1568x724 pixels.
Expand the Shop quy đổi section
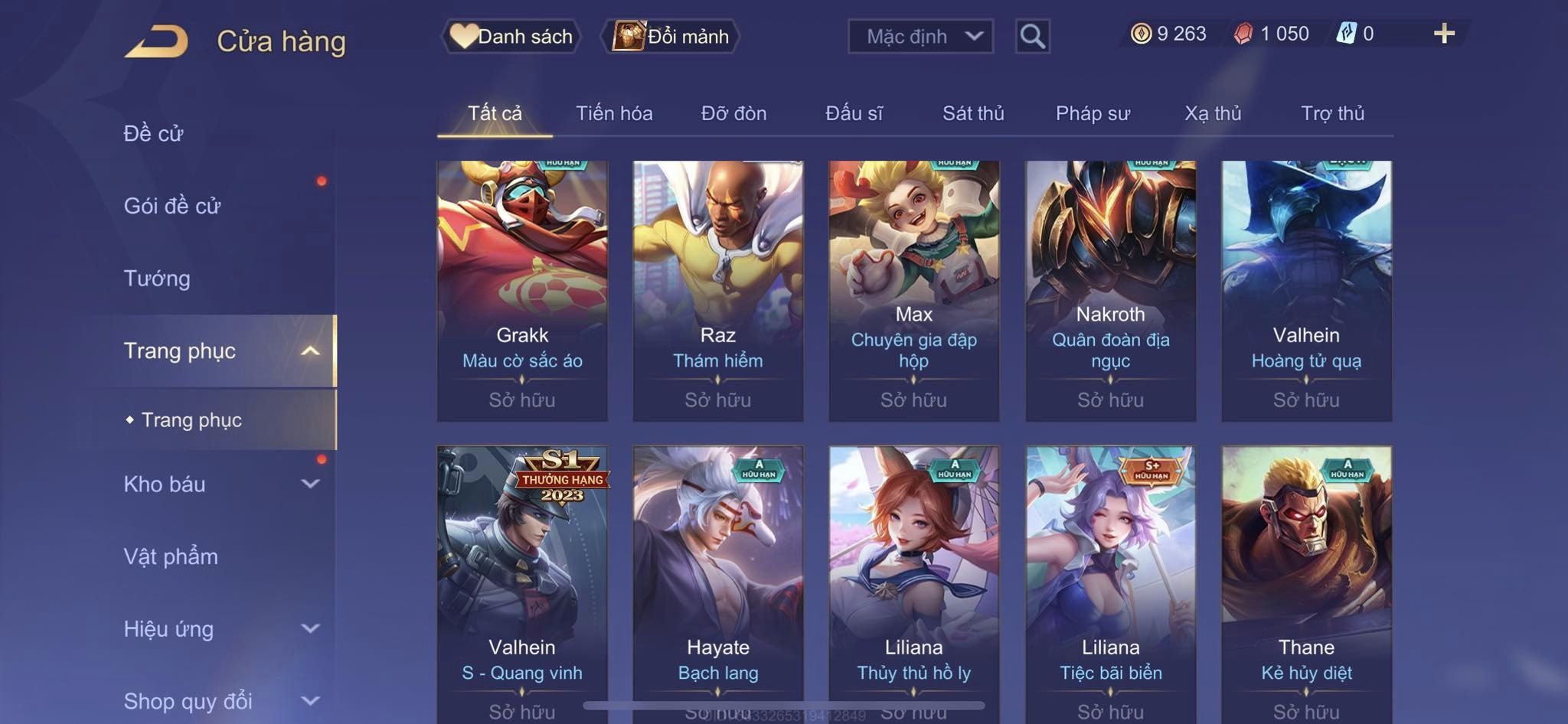pos(220,700)
